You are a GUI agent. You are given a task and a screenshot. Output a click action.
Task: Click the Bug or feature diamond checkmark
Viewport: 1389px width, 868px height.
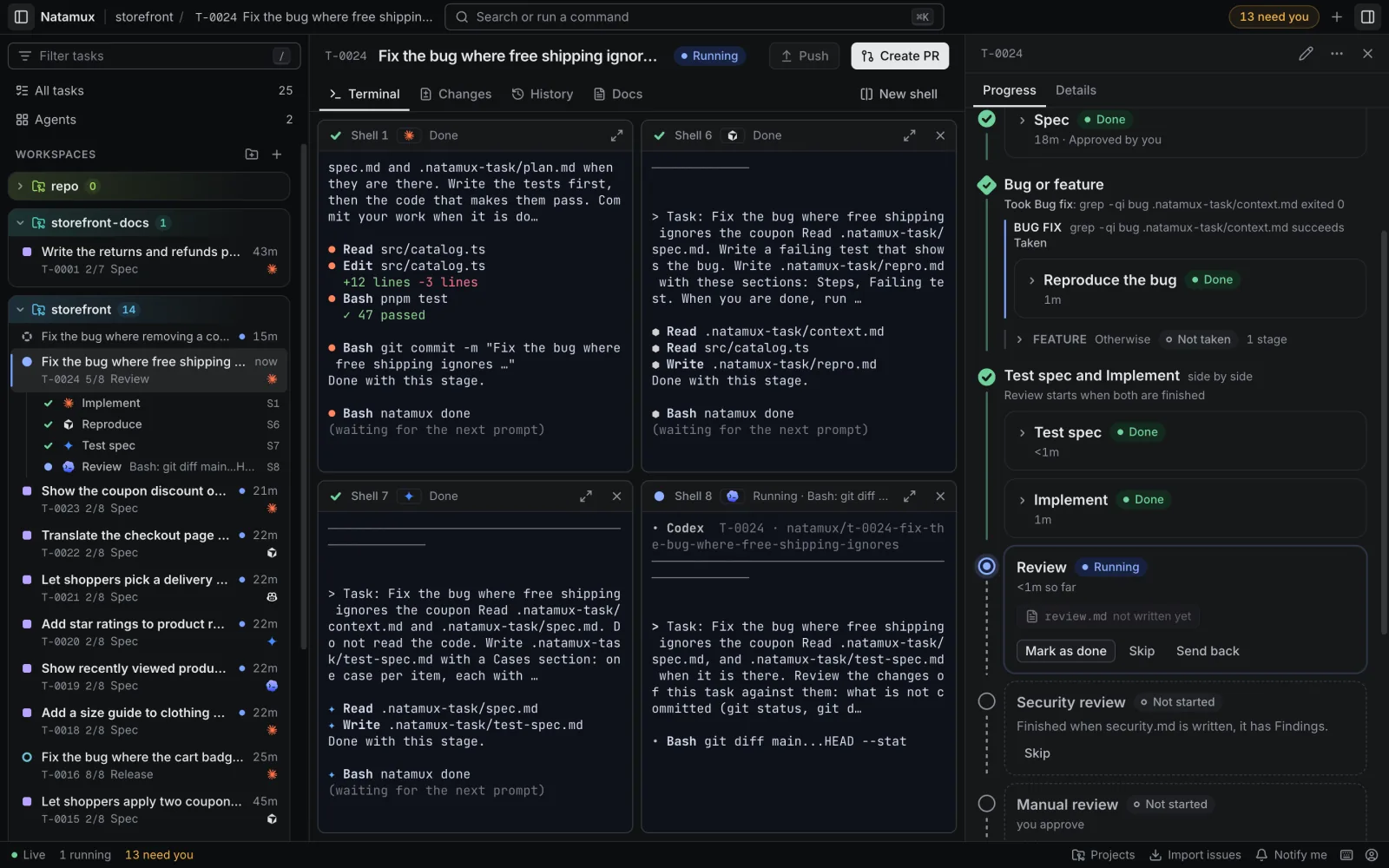(987, 185)
